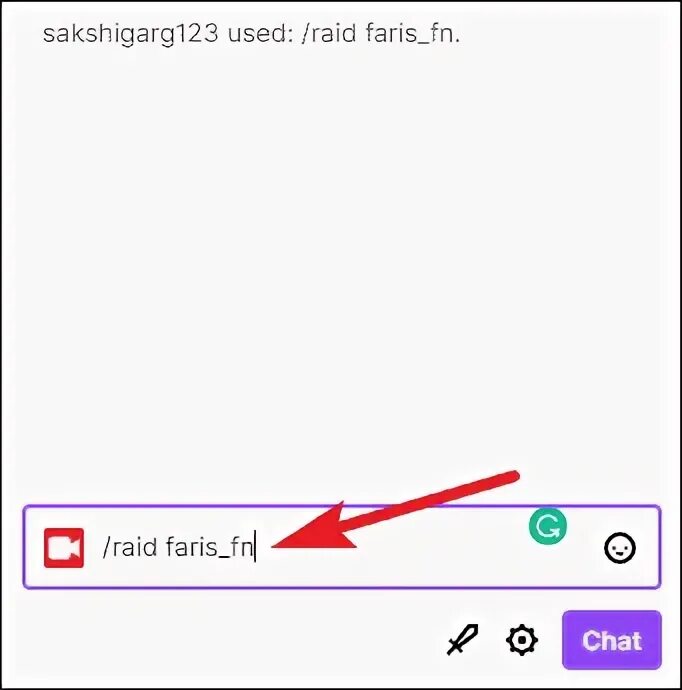Open chat settings gear icon
This screenshot has width=682, height=690.
pos(522,639)
